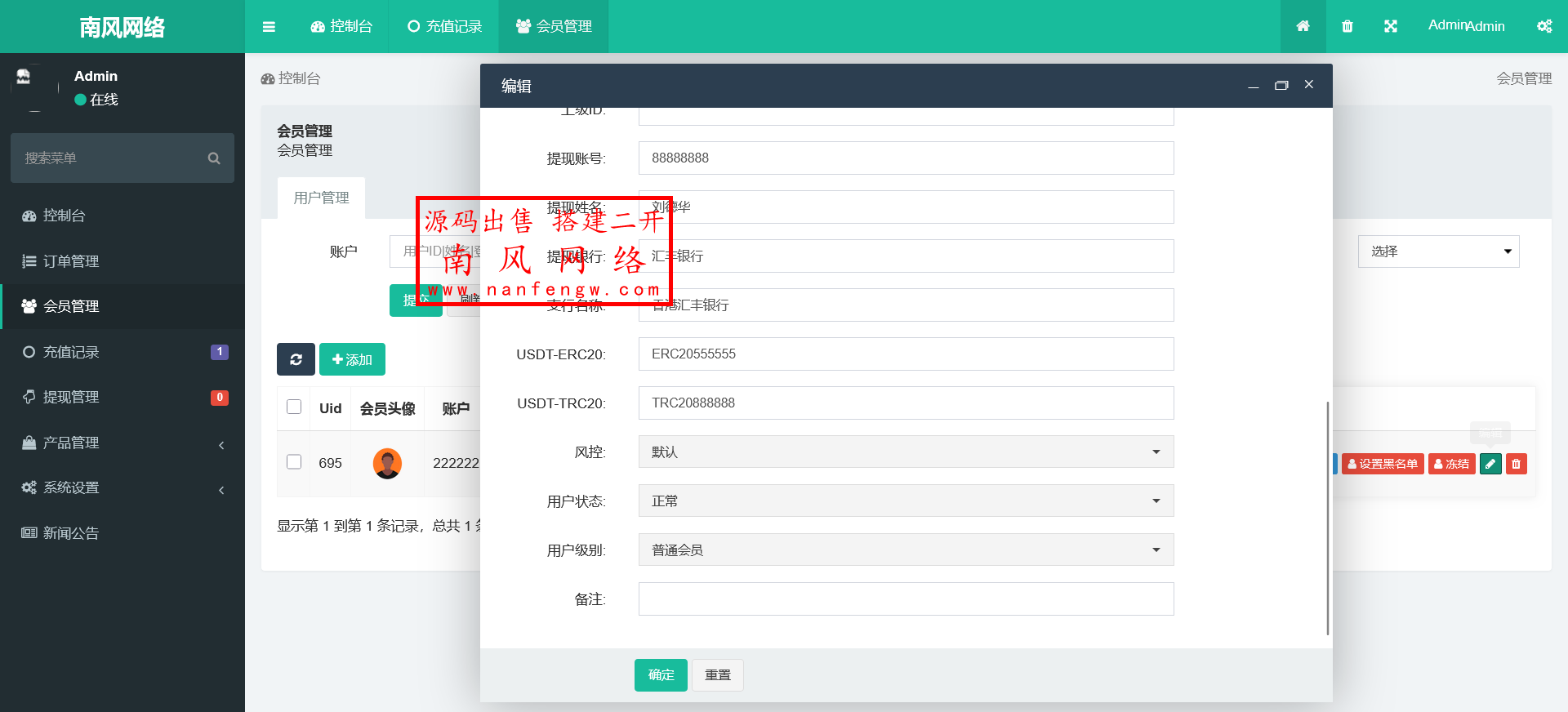Viewport: 1568px width, 712px height.
Task: Click the refresh table button
Action: click(296, 359)
